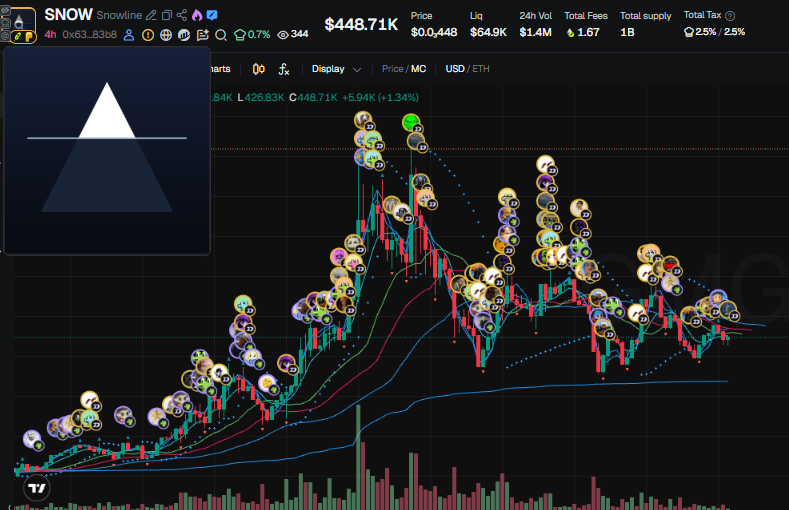Select USD as the chart currency
The height and width of the screenshot is (510, 789).
pyautogui.click(x=455, y=69)
